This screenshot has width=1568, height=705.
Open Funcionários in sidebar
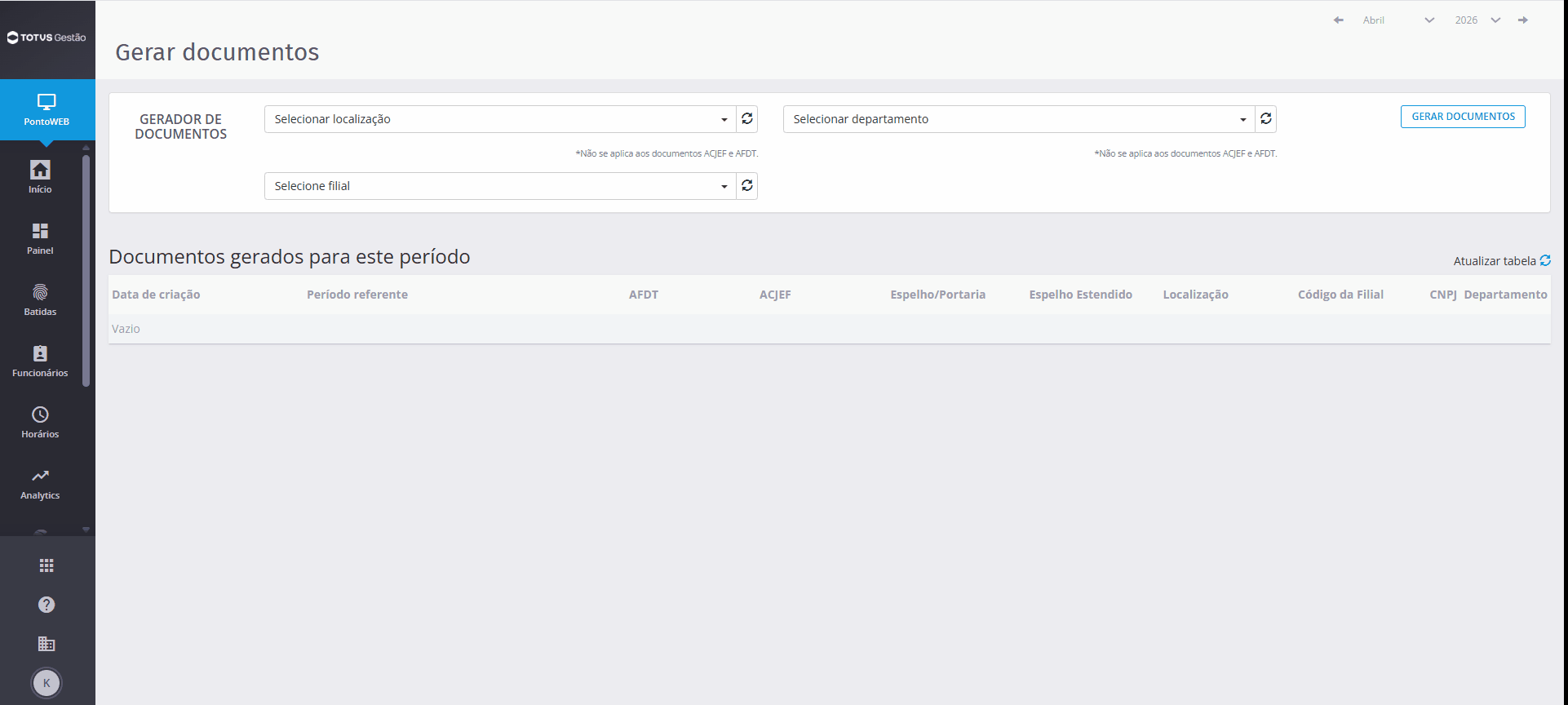pyautogui.click(x=40, y=361)
